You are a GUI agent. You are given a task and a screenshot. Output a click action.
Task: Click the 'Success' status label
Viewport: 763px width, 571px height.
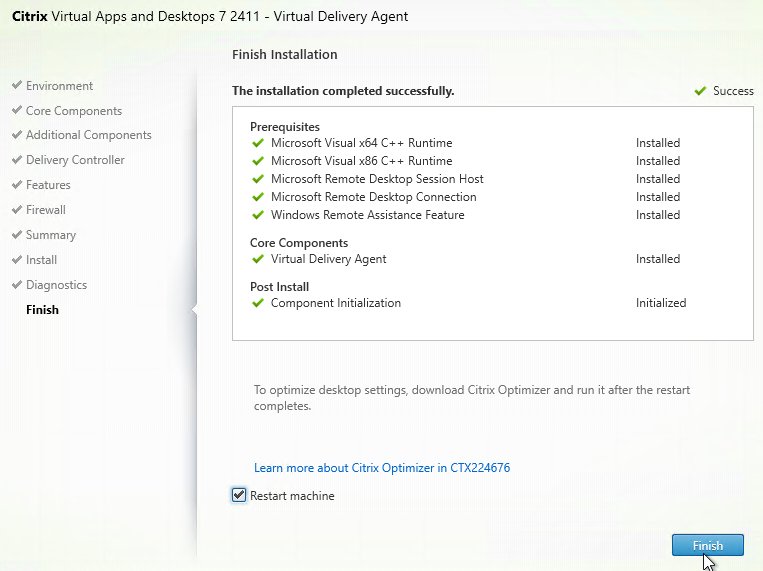(733, 91)
